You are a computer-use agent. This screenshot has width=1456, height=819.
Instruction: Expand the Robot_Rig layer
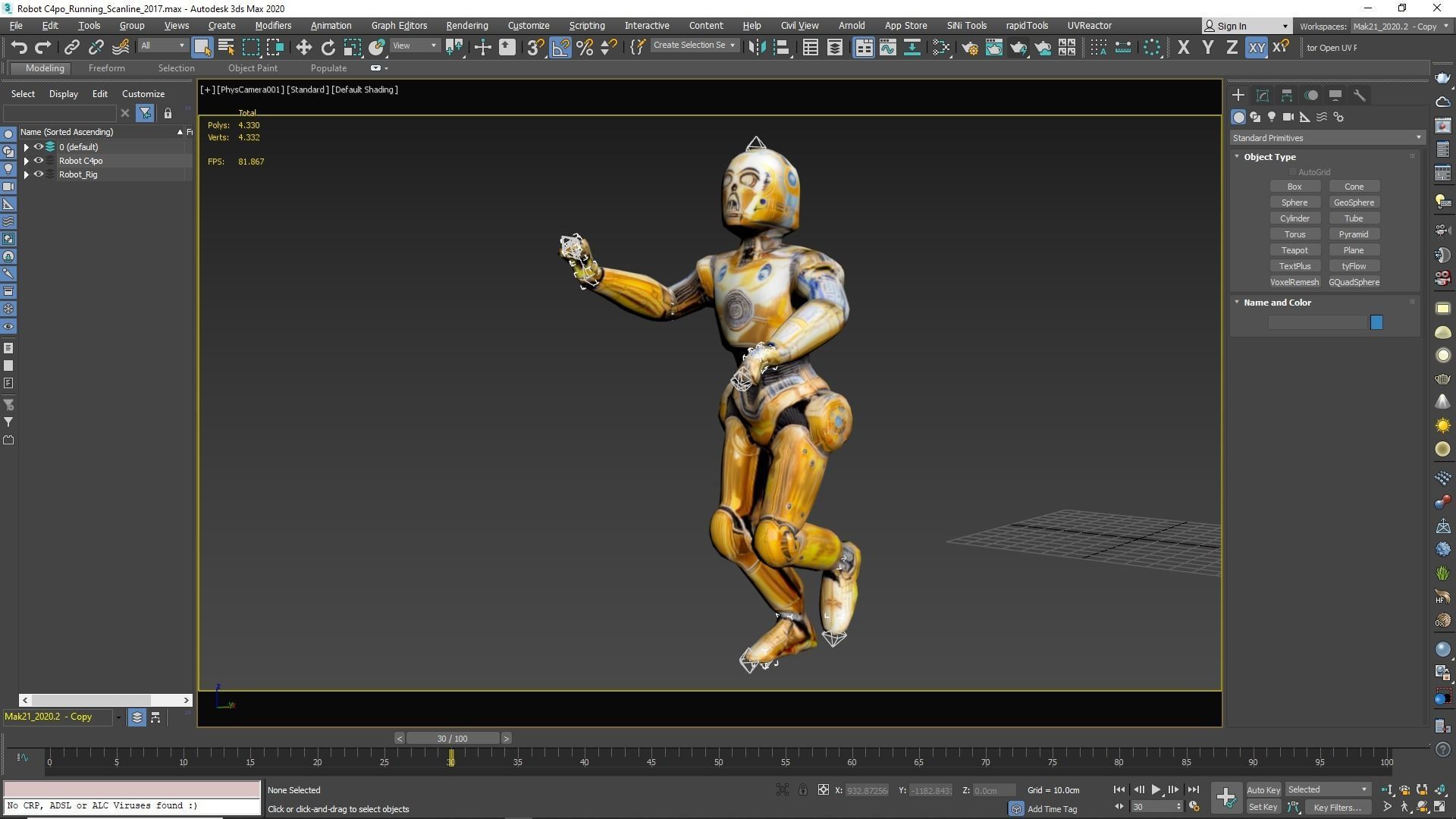coord(26,174)
